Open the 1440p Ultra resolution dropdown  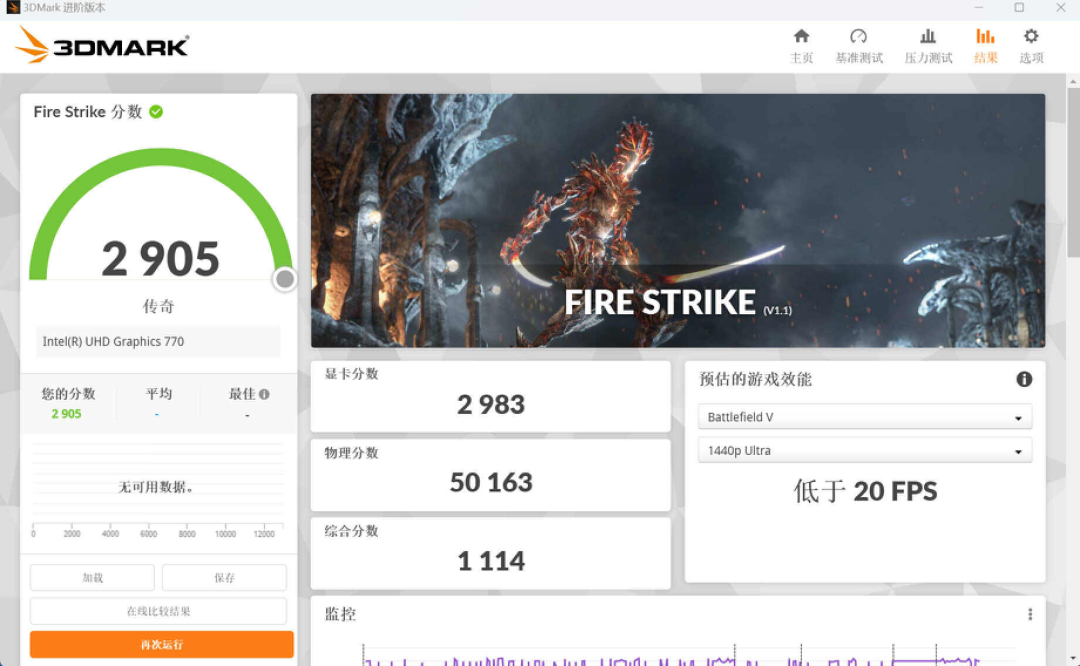point(864,450)
